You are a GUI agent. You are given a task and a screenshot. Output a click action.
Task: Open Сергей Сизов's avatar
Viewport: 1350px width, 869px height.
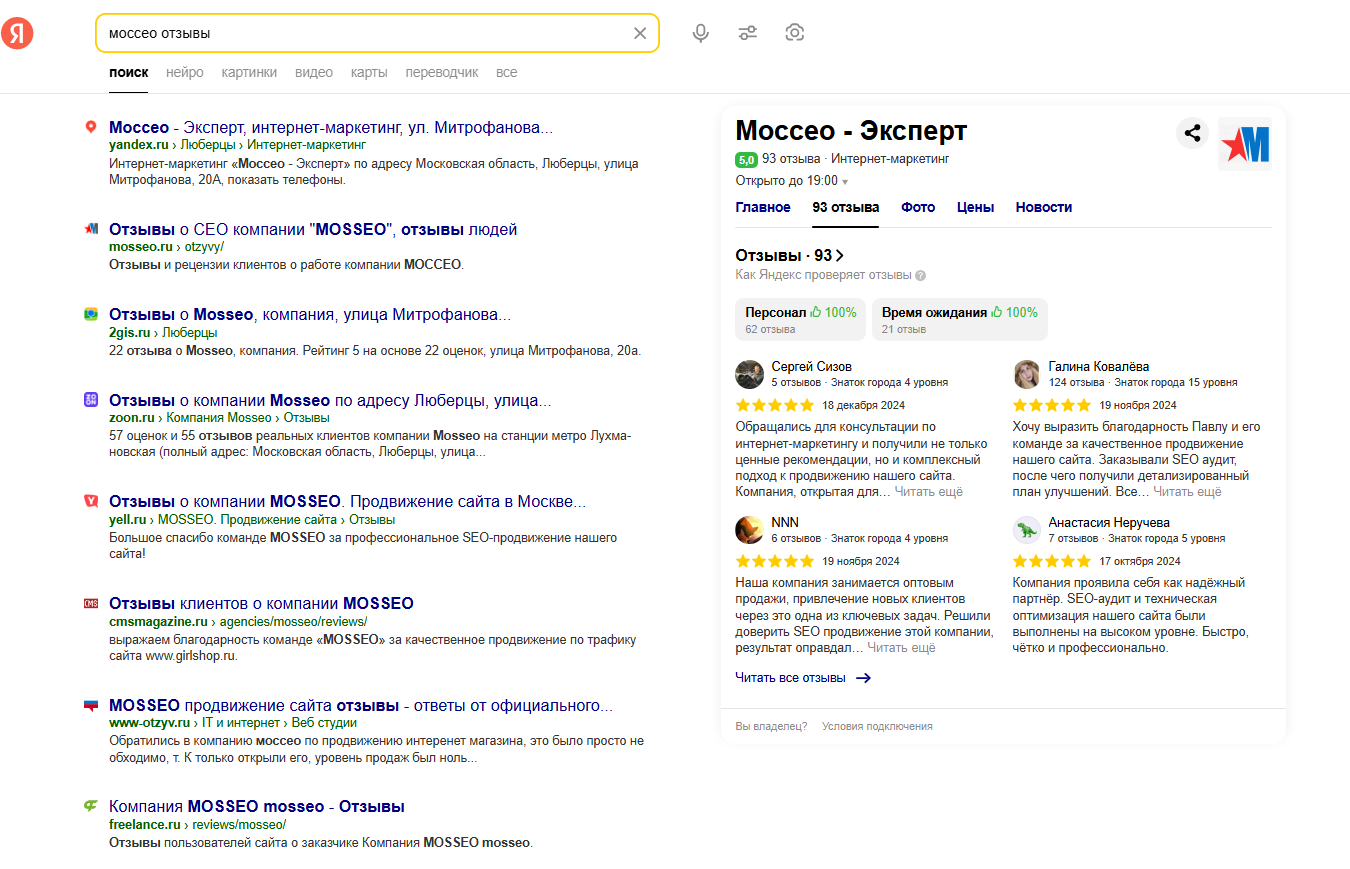[x=749, y=374]
